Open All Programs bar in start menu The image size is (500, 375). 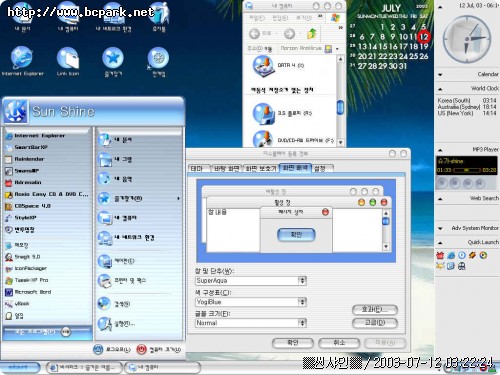tap(47, 332)
